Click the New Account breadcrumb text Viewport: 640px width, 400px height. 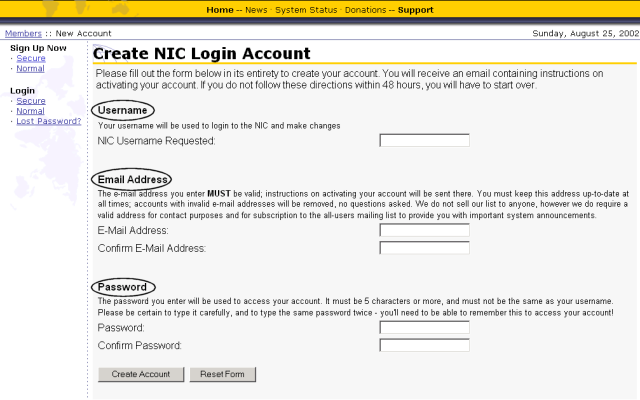pyautogui.click(x=84, y=33)
